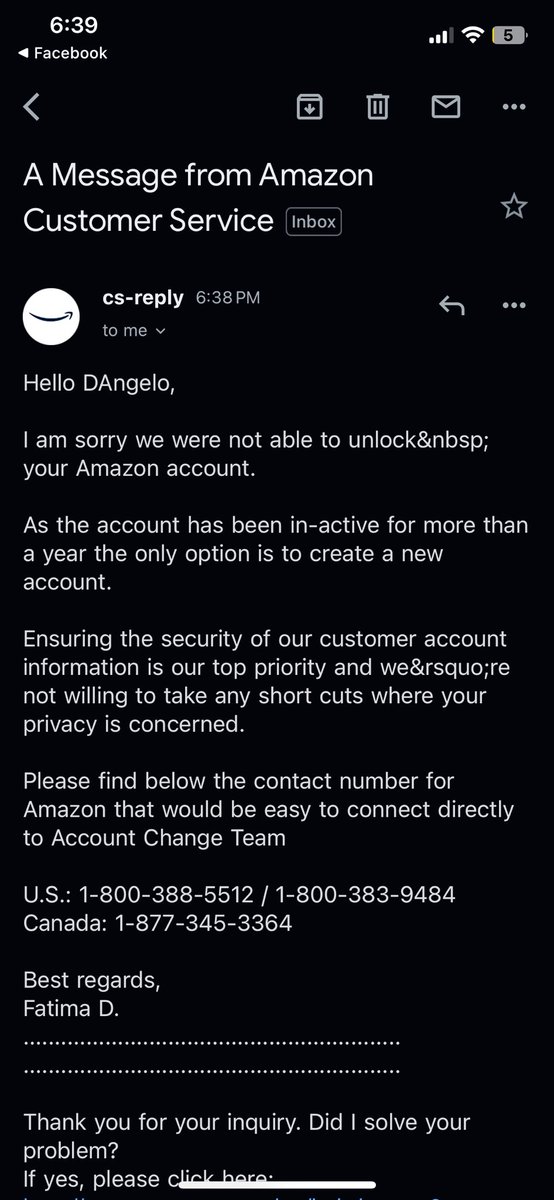Image resolution: width=554 pixels, height=1200 pixels.
Task: Tap the battery indicator in status bar
Action: (x=507, y=36)
